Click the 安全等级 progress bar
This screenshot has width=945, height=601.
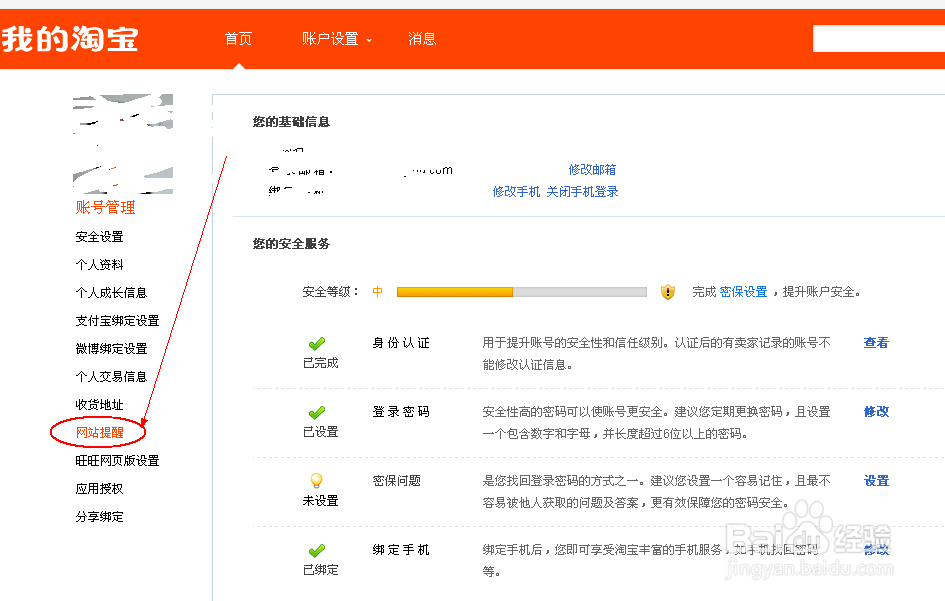521,291
